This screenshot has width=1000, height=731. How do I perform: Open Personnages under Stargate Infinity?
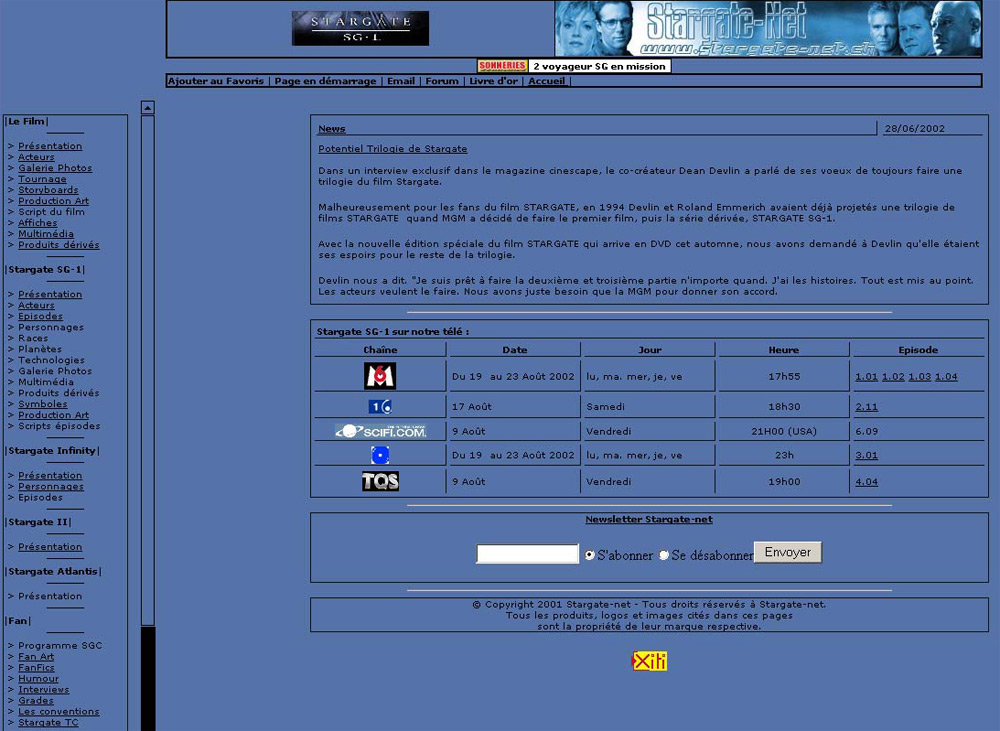point(51,486)
